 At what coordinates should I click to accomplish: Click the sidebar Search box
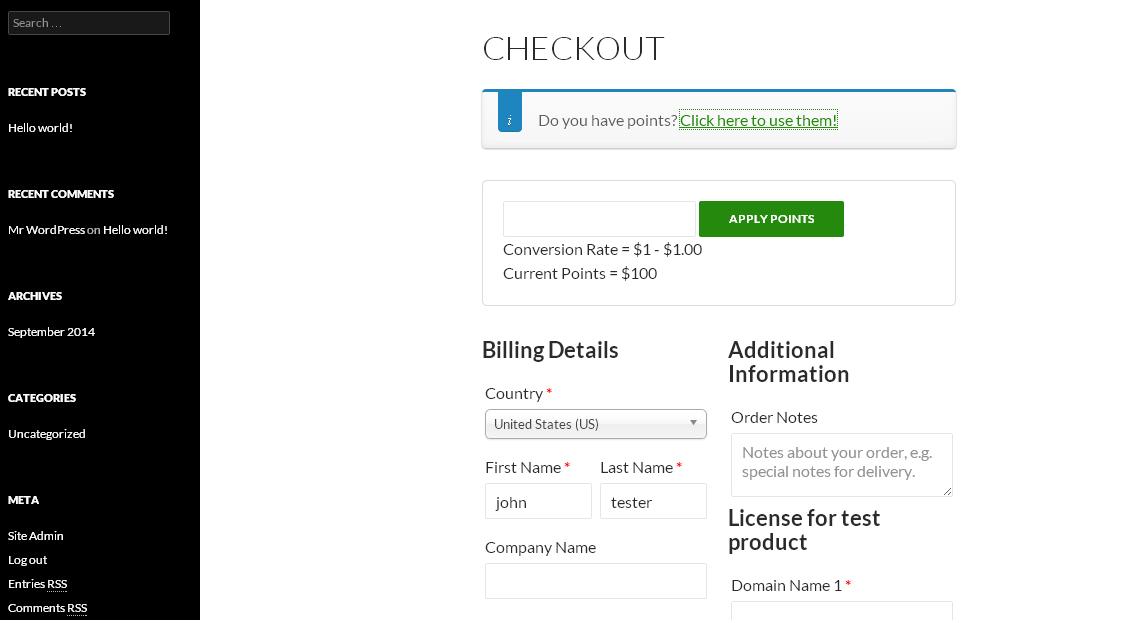click(x=89, y=23)
